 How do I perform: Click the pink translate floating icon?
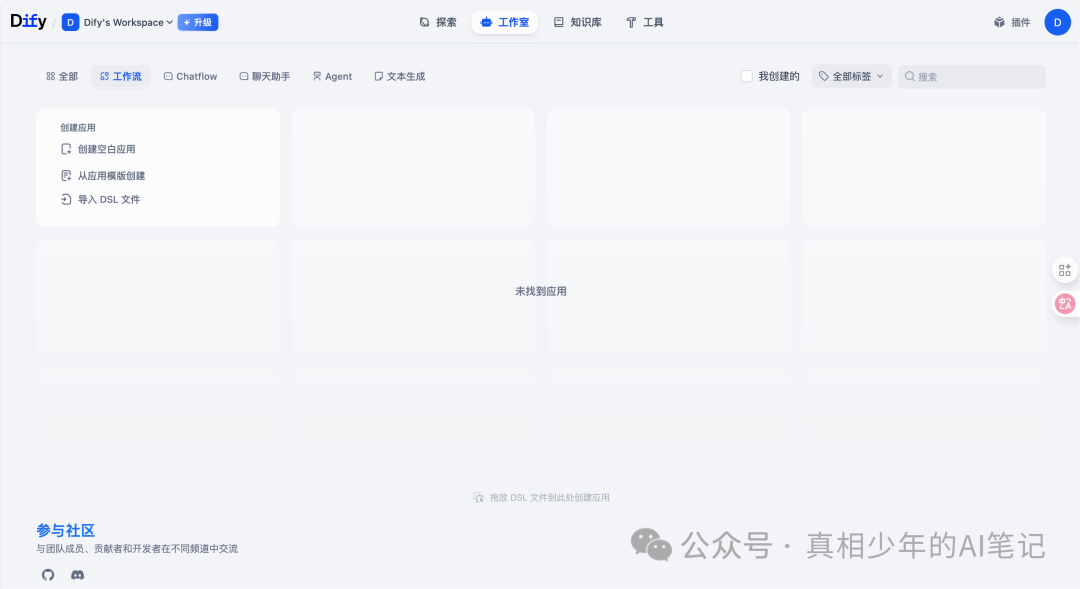[1065, 303]
